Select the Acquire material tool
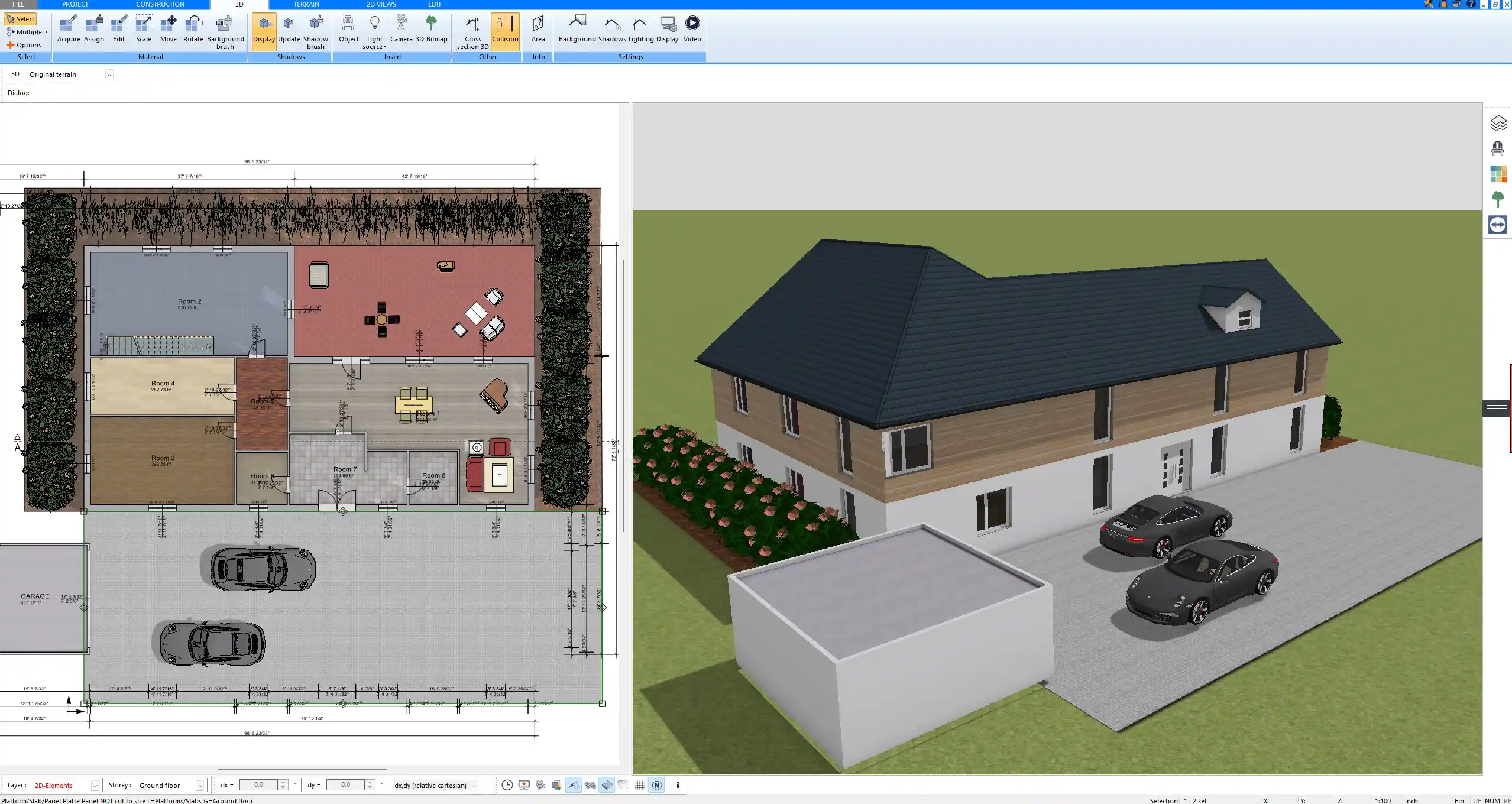 click(x=68, y=27)
